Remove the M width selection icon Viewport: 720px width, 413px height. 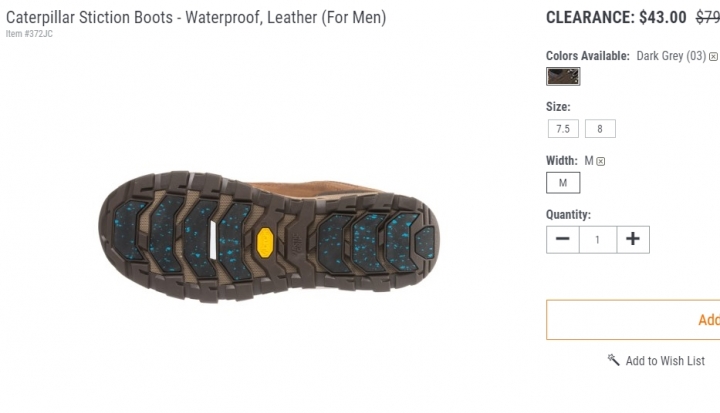(x=601, y=161)
